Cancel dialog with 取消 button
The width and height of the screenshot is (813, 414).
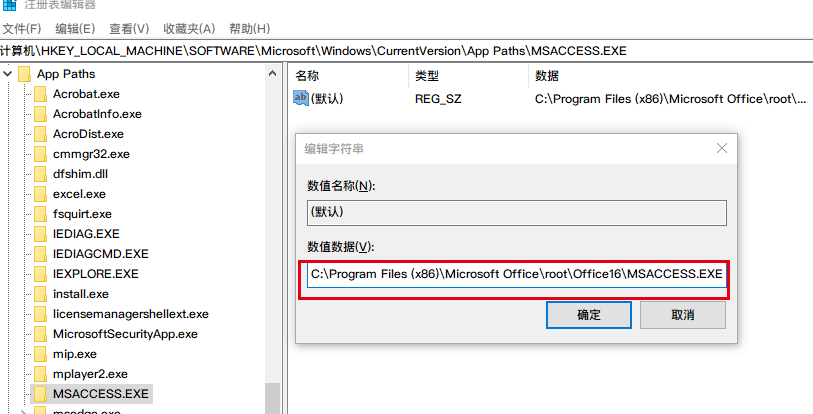tap(682, 315)
